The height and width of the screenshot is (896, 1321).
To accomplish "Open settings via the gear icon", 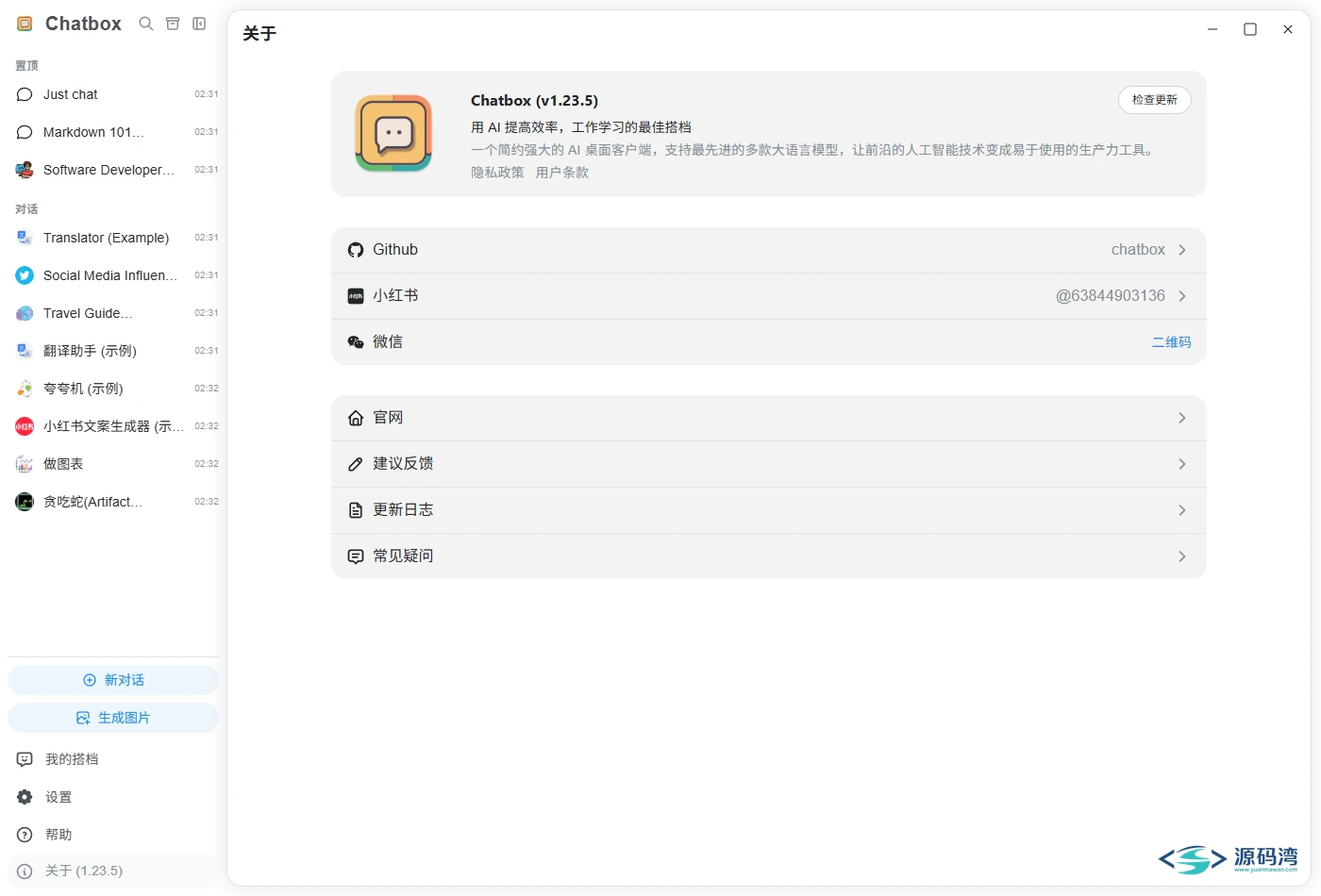I will pos(25,797).
